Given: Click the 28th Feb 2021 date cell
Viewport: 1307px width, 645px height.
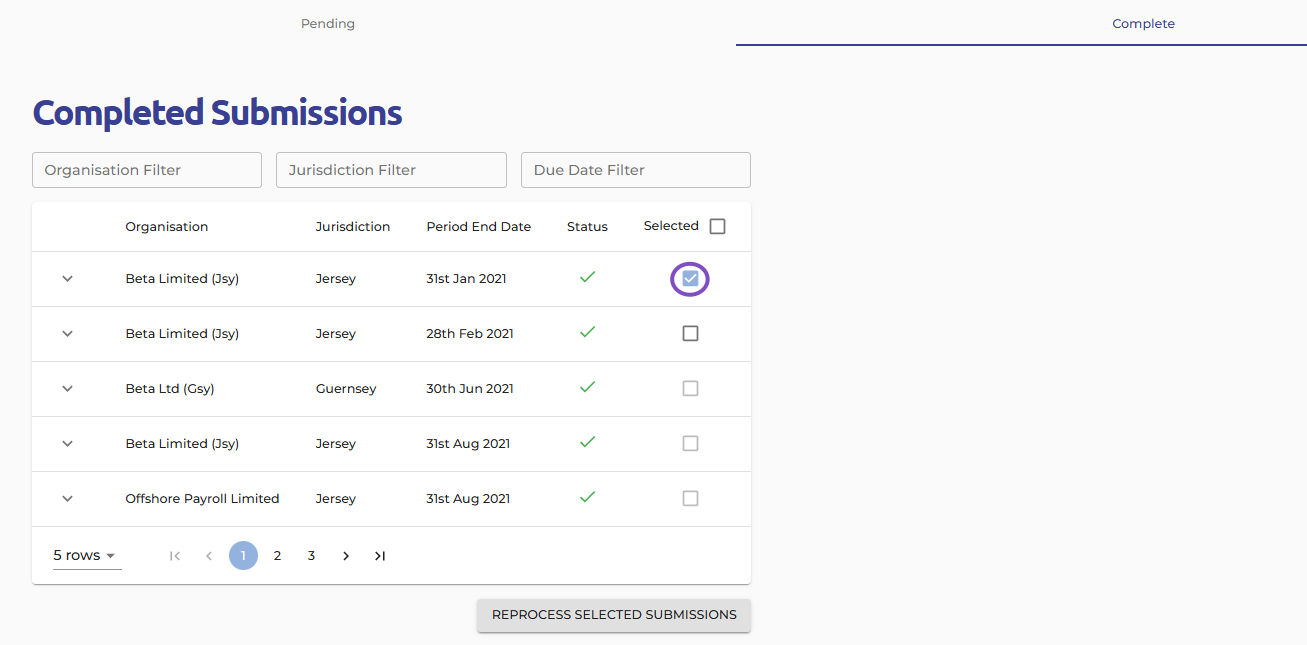Looking at the screenshot, I should (470, 334).
